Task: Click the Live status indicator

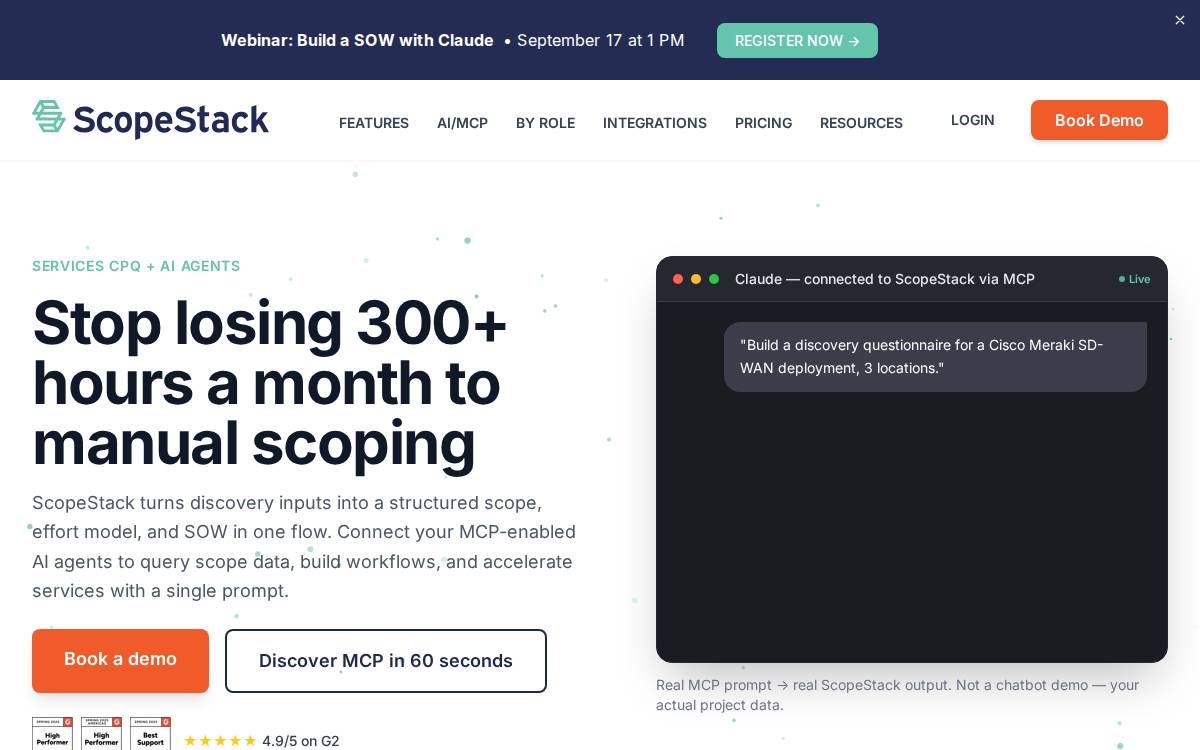Action: pos(1134,279)
